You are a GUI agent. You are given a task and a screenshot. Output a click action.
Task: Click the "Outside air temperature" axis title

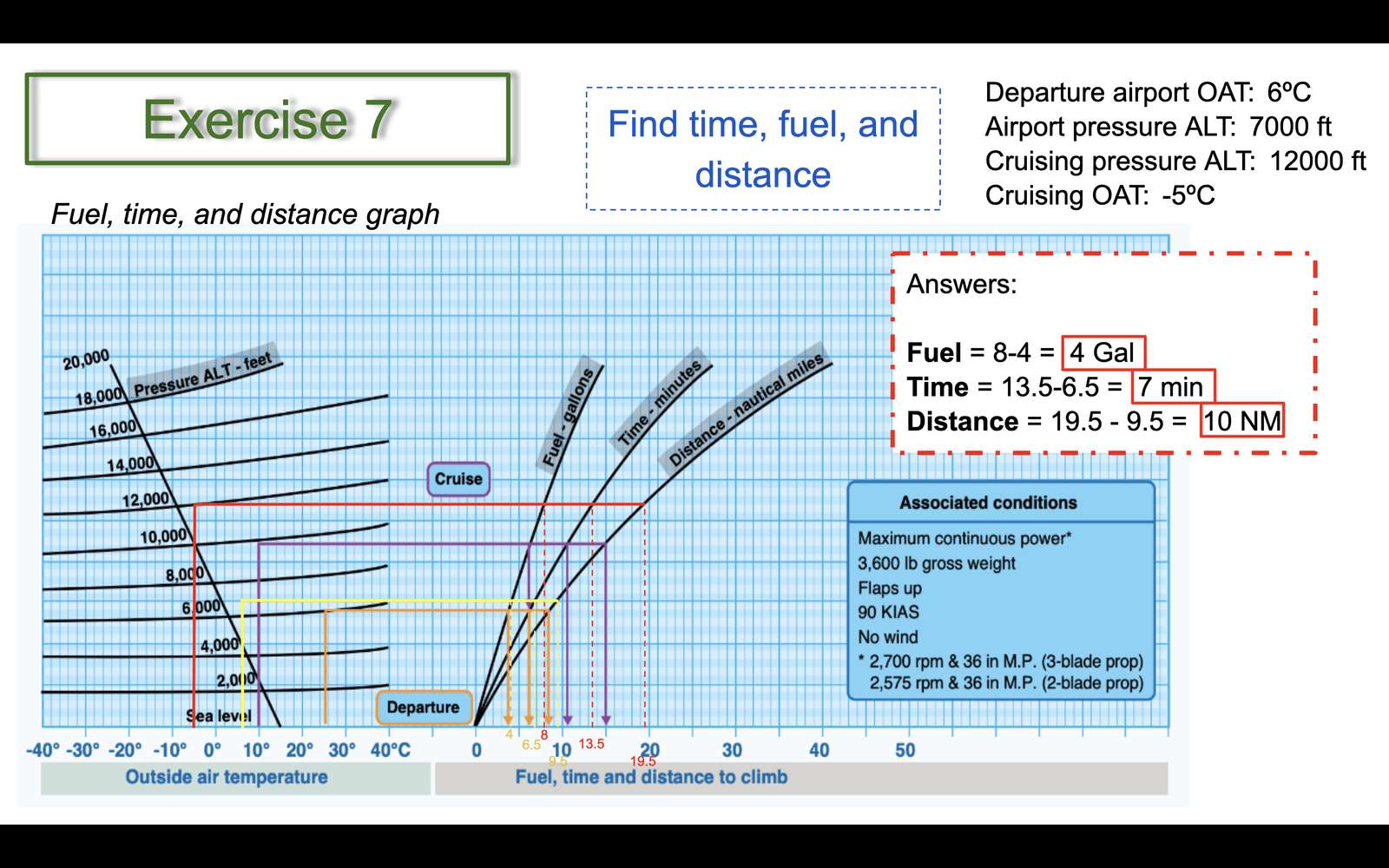tap(227, 777)
